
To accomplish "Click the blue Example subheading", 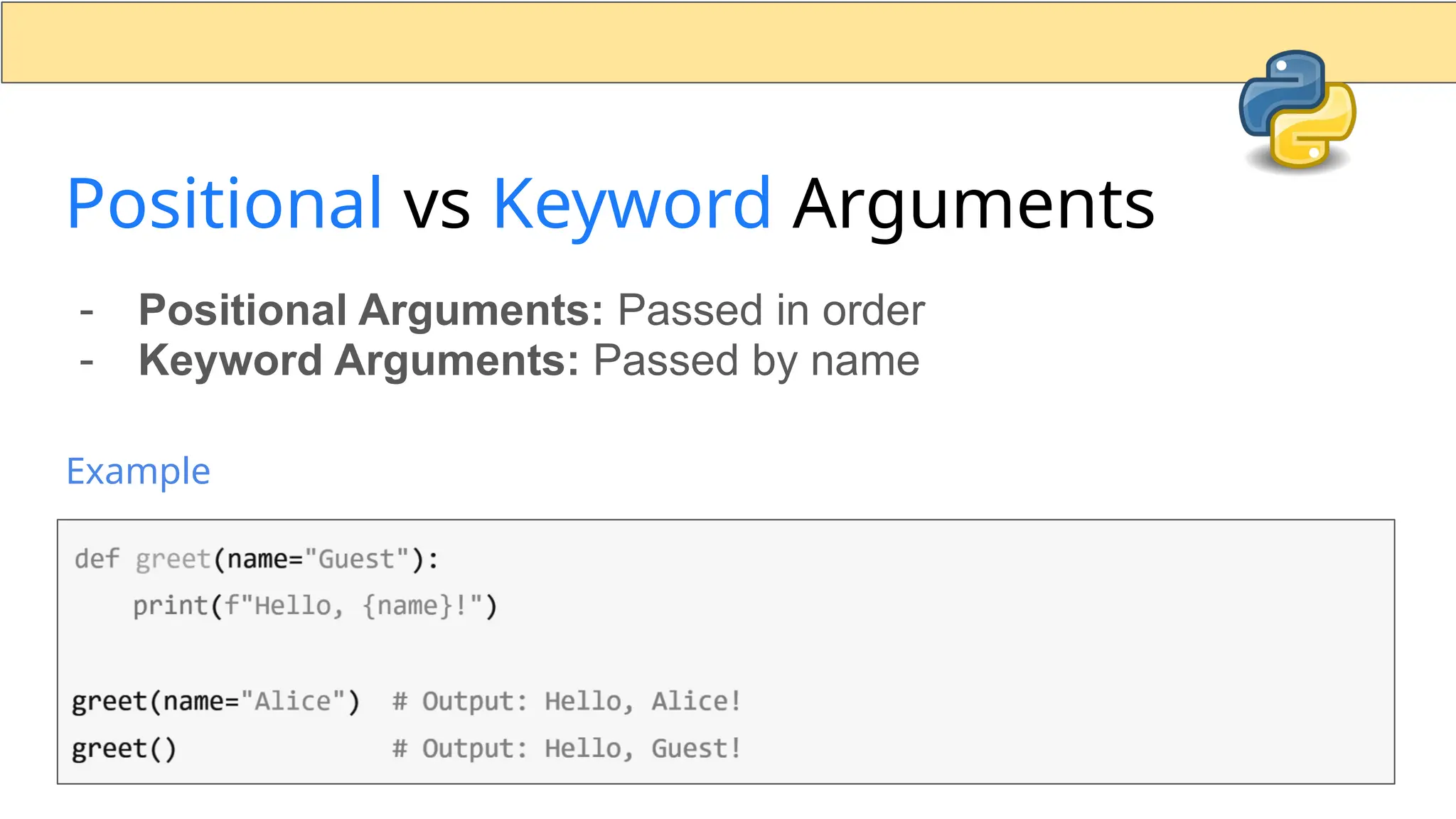I will coord(138,471).
